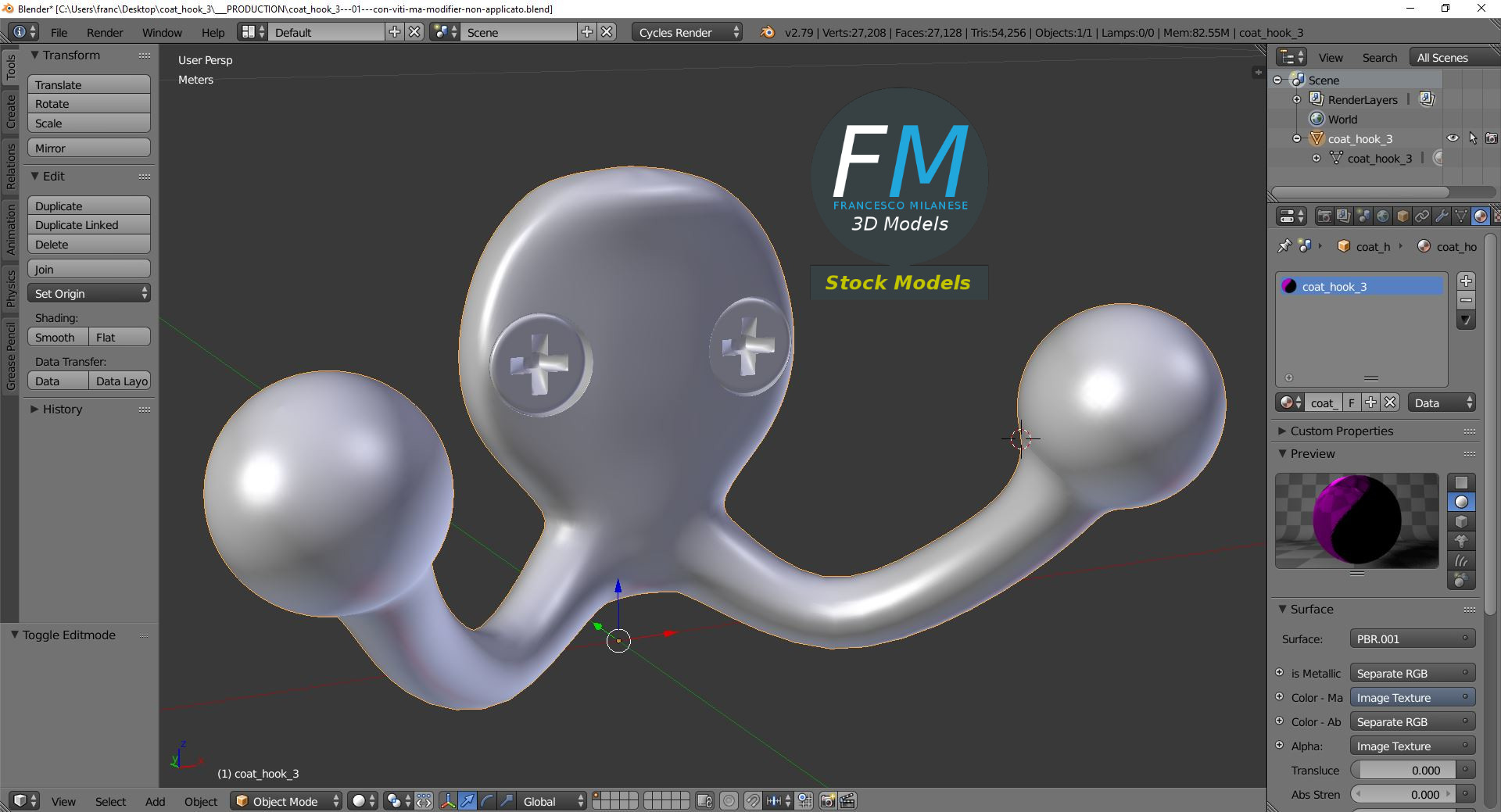Open the Render Layers properties tab
The height and width of the screenshot is (812, 1501).
click(x=1344, y=216)
